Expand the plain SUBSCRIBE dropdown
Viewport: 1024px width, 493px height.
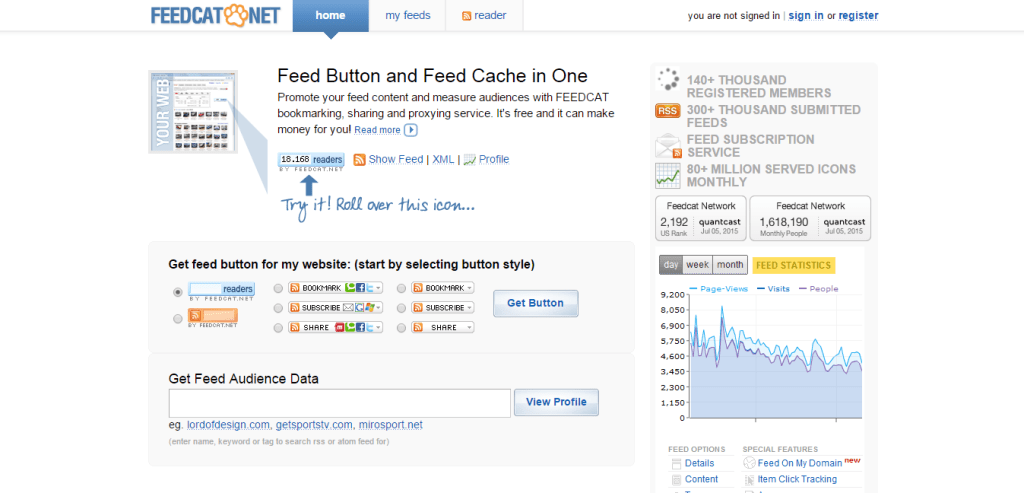(x=469, y=308)
